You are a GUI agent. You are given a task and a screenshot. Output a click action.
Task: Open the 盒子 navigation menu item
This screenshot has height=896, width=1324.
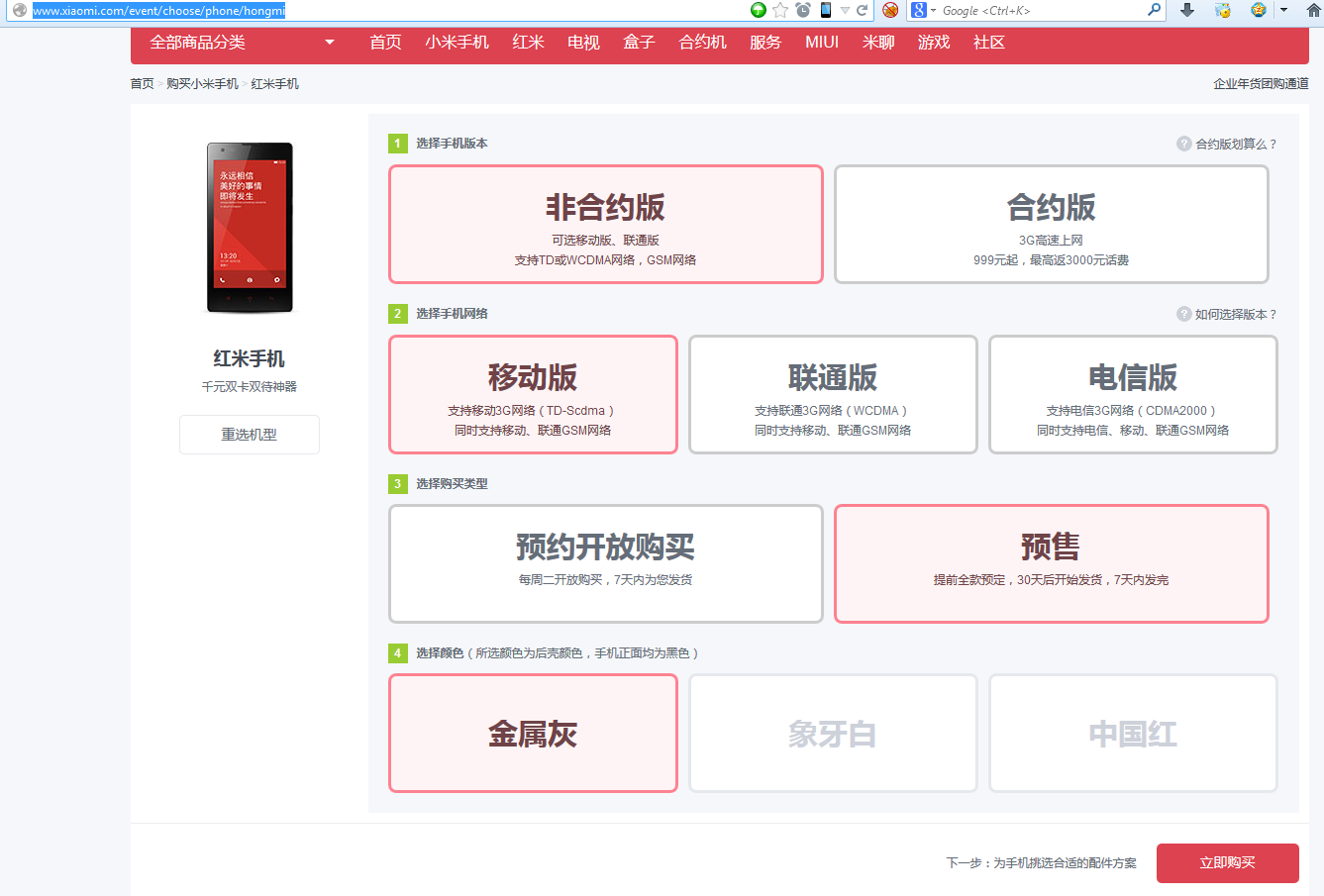coord(640,43)
